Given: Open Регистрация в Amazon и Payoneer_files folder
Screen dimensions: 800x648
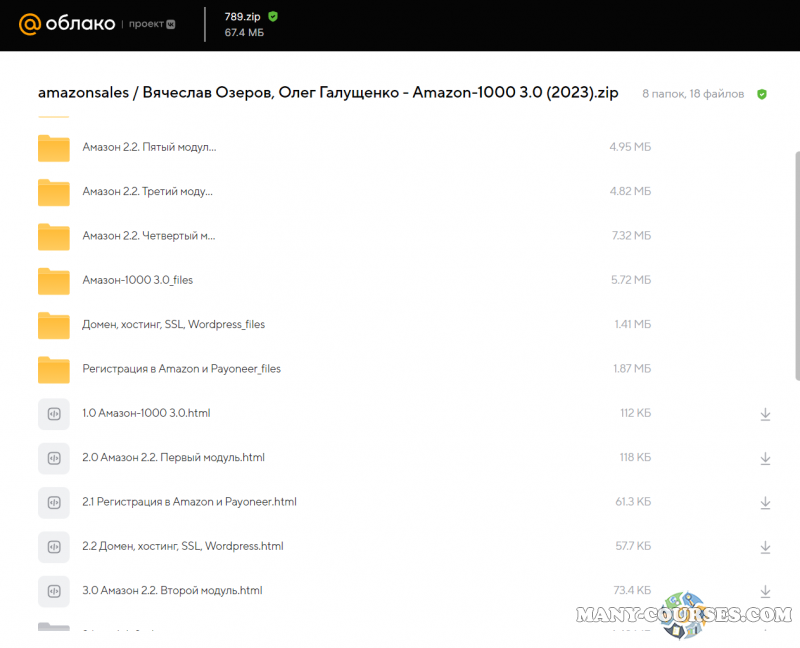Looking at the screenshot, I should point(181,369).
